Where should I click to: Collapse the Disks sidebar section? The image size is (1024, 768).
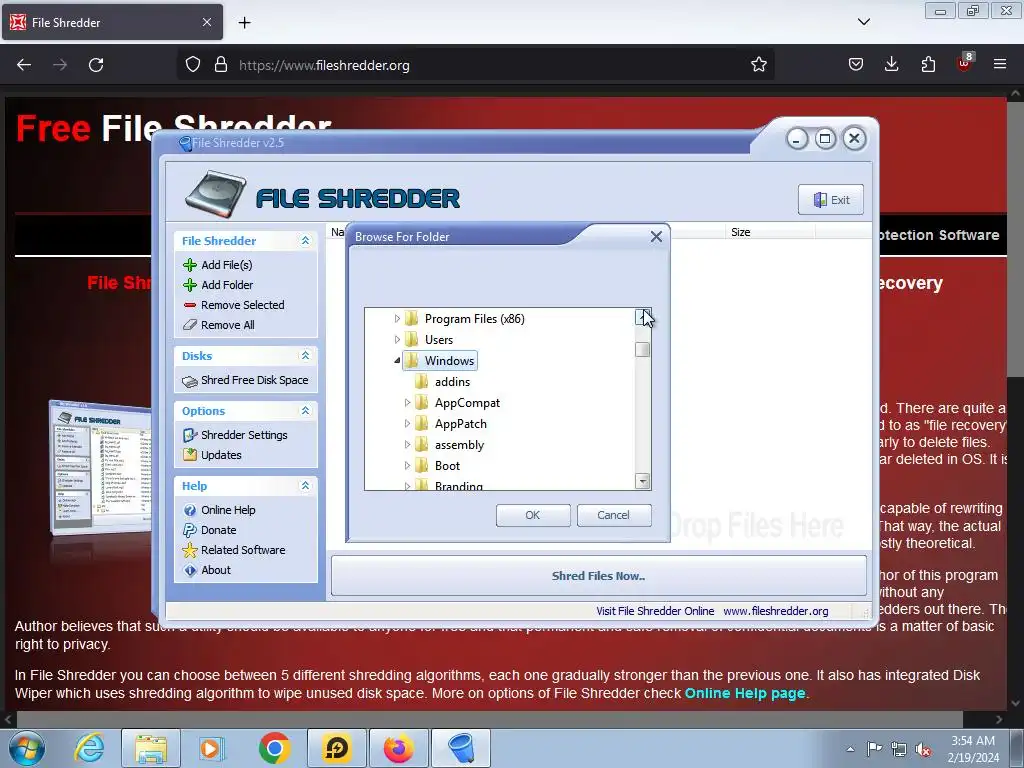pos(305,356)
